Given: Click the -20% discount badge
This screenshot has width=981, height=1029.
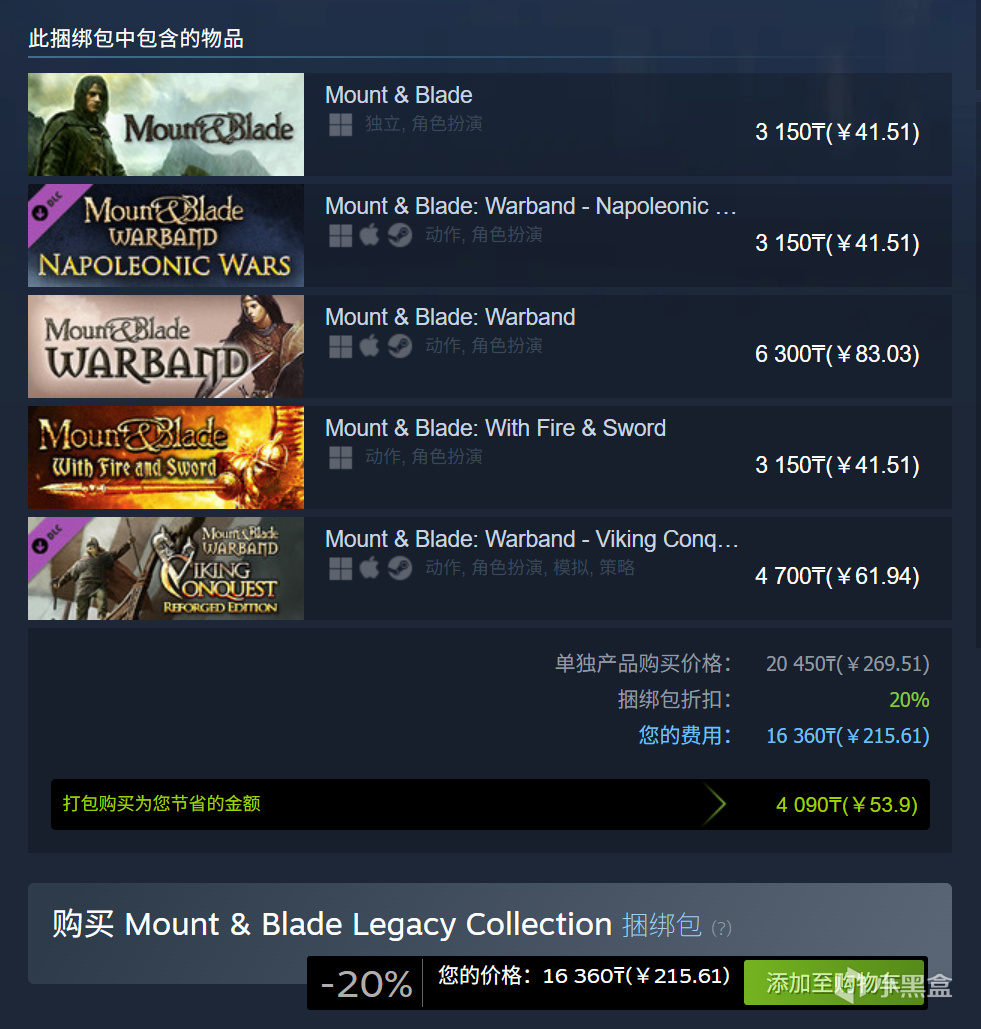Looking at the screenshot, I should [x=366, y=984].
